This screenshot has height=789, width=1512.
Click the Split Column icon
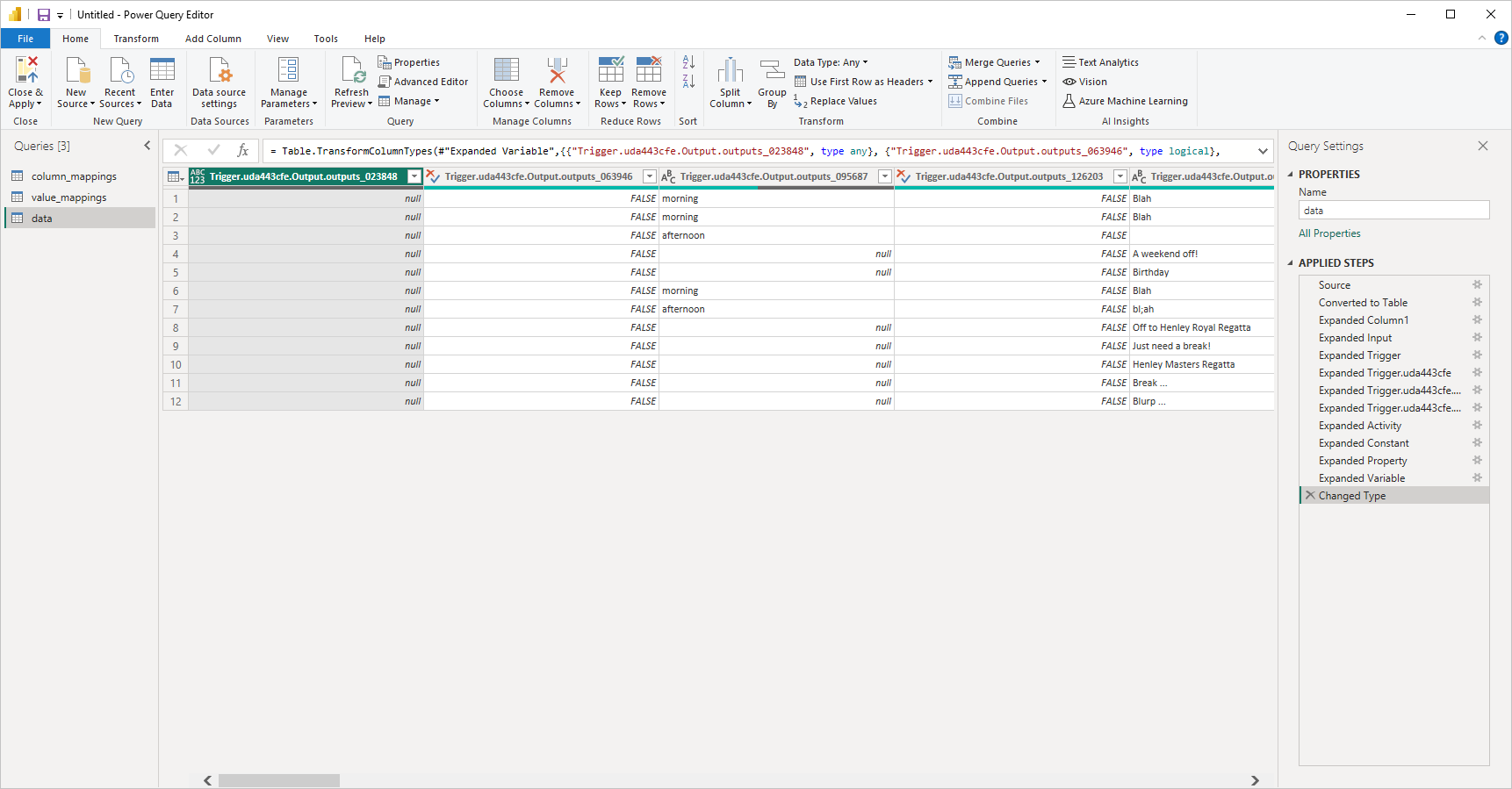click(731, 70)
